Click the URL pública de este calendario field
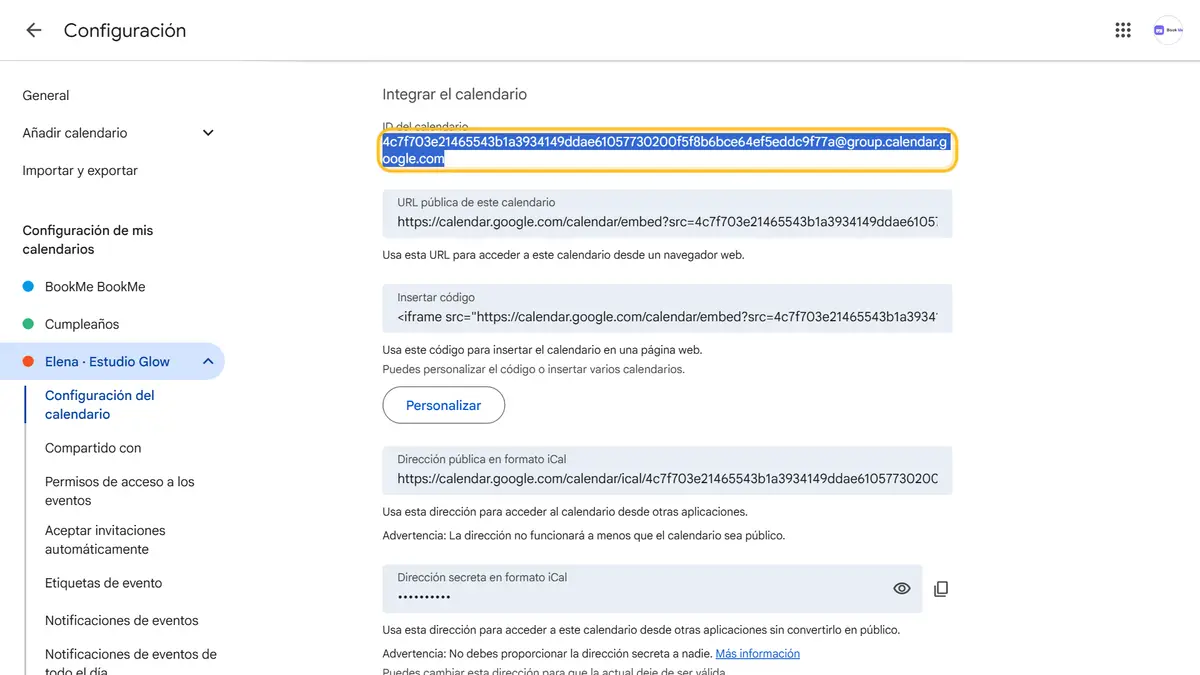 click(667, 213)
